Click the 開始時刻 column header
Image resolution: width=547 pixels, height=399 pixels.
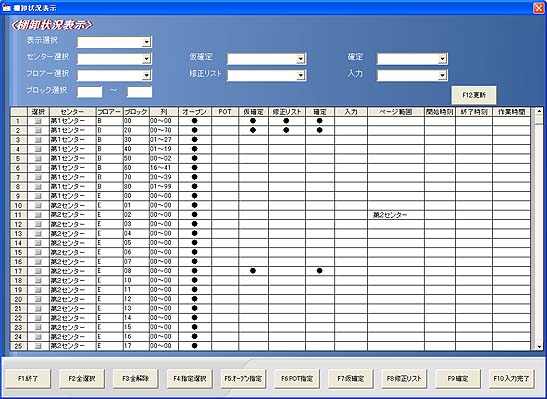[x=440, y=112]
